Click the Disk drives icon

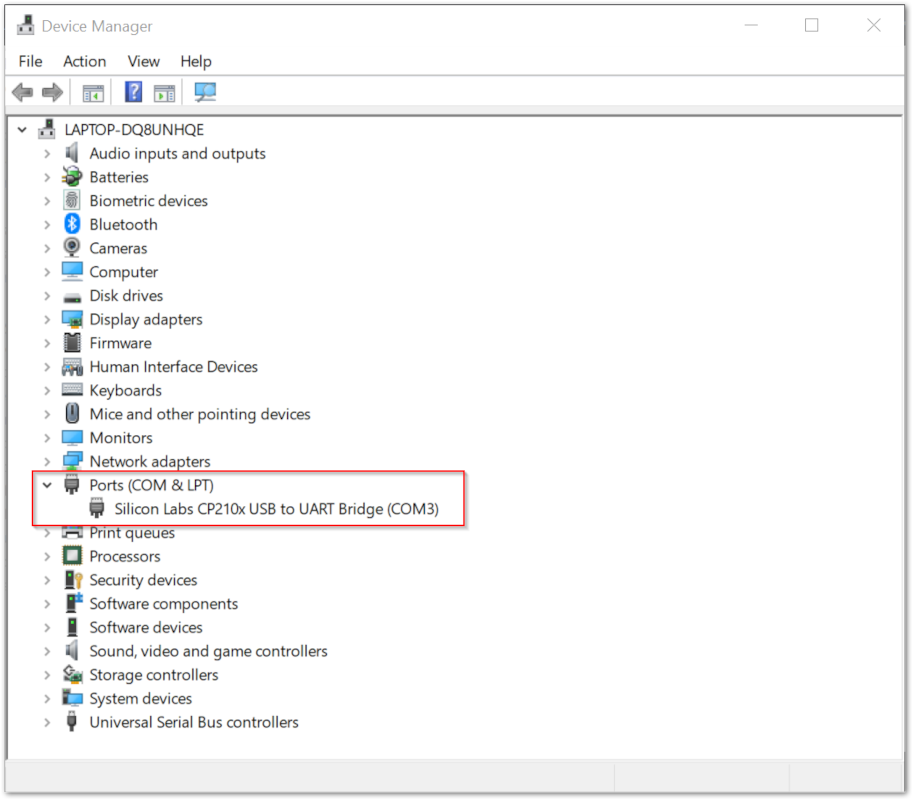(72, 298)
